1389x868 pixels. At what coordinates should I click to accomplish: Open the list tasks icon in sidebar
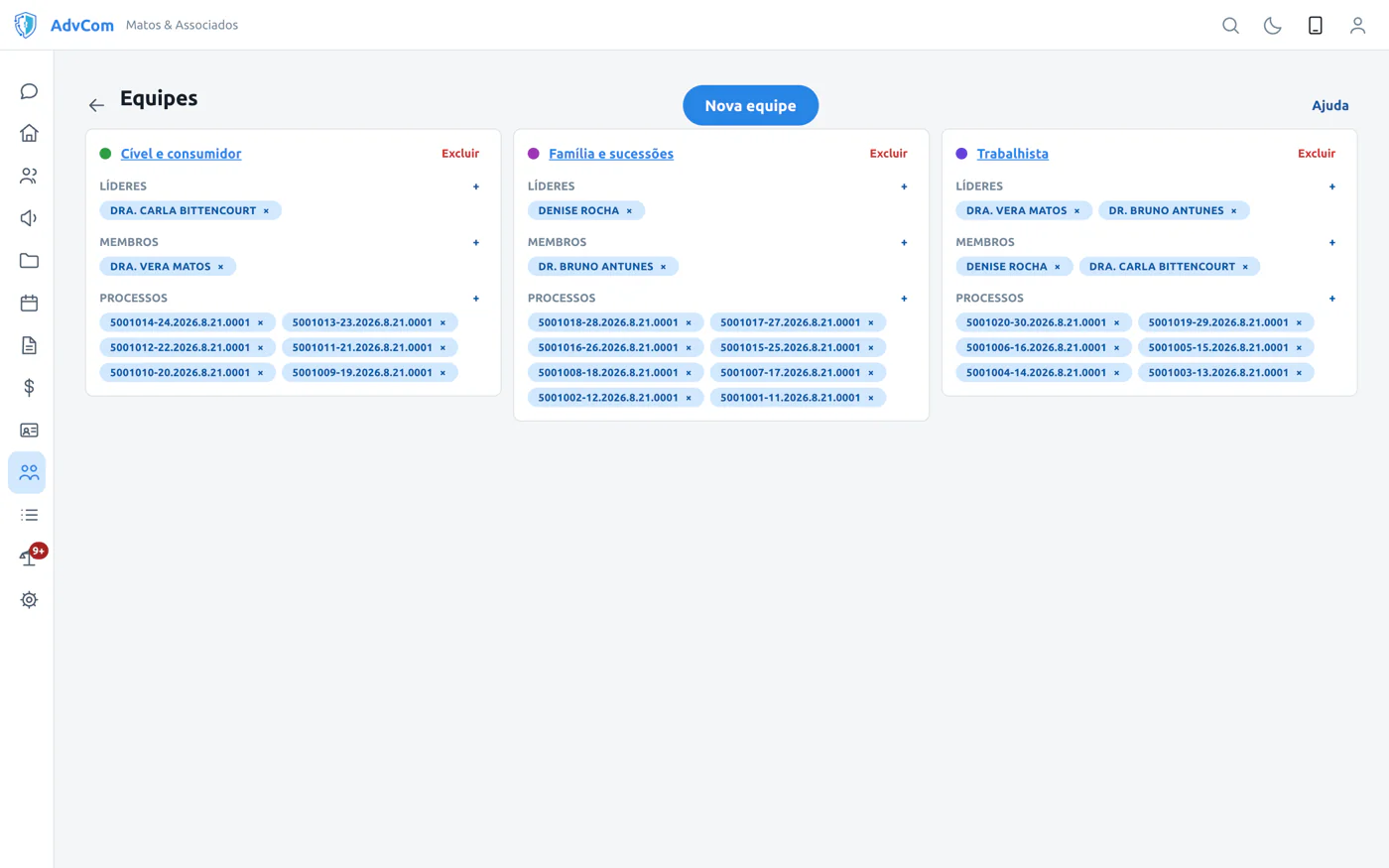pos(29,515)
